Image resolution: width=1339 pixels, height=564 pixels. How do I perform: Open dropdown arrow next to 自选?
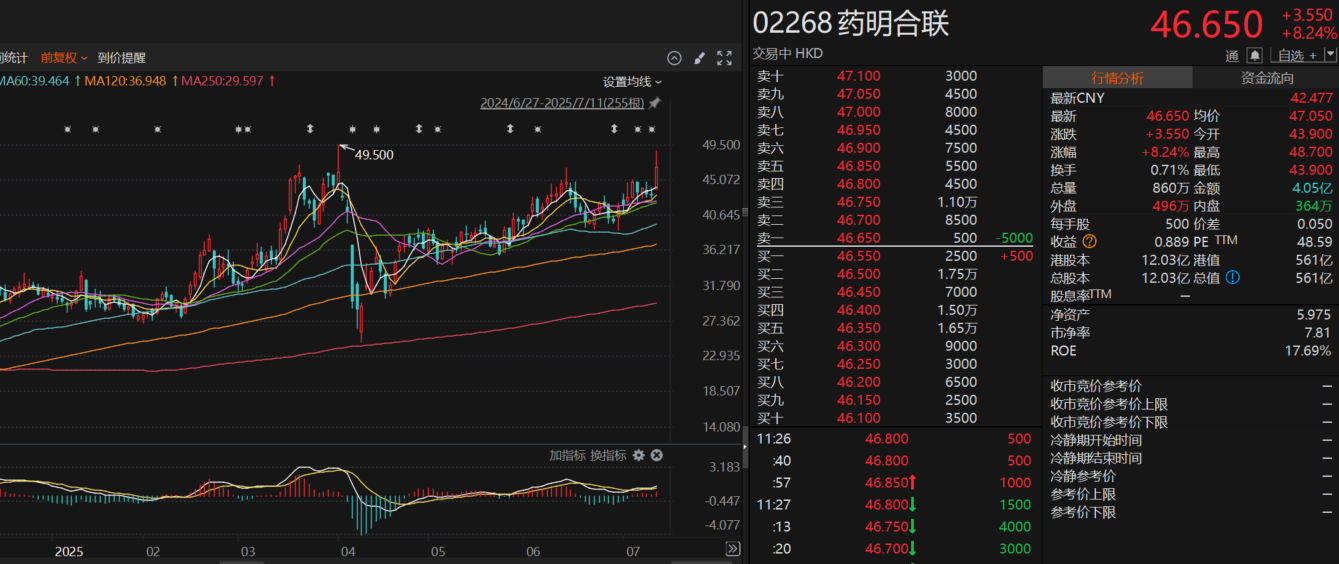1330,55
